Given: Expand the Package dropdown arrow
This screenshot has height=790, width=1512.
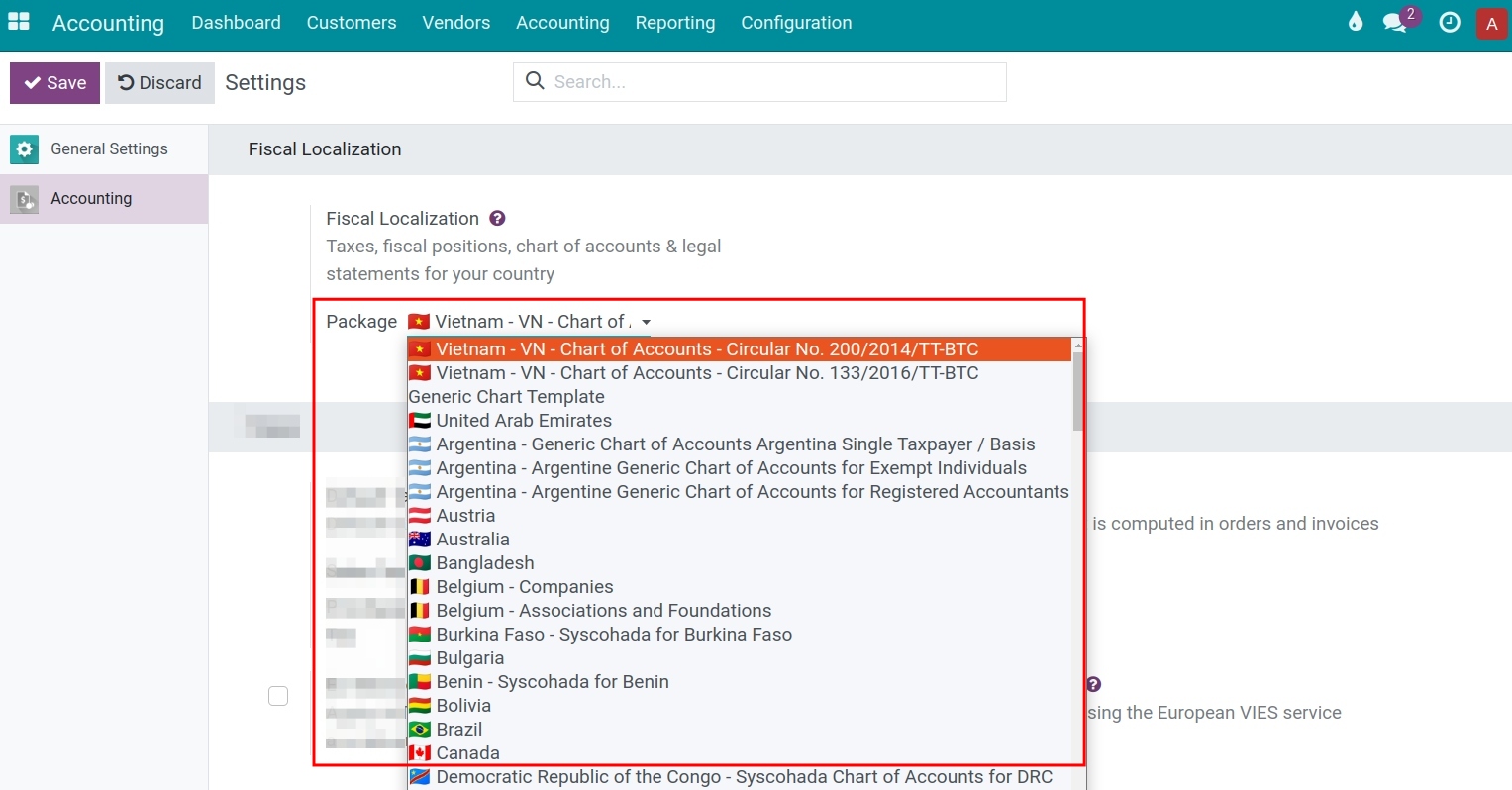Looking at the screenshot, I should tap(646, 322).
